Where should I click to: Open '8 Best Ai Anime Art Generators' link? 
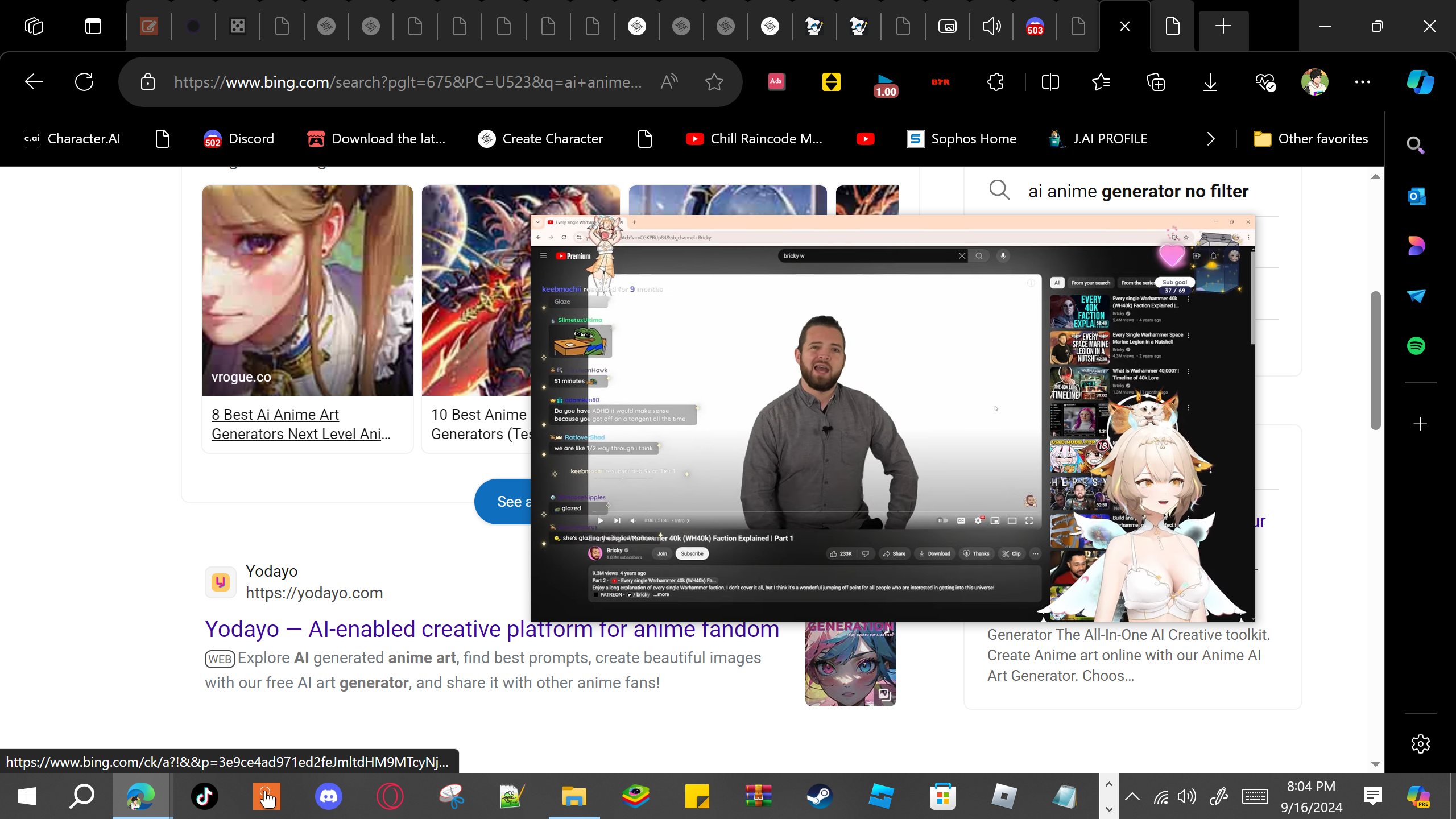pos(301,424)
